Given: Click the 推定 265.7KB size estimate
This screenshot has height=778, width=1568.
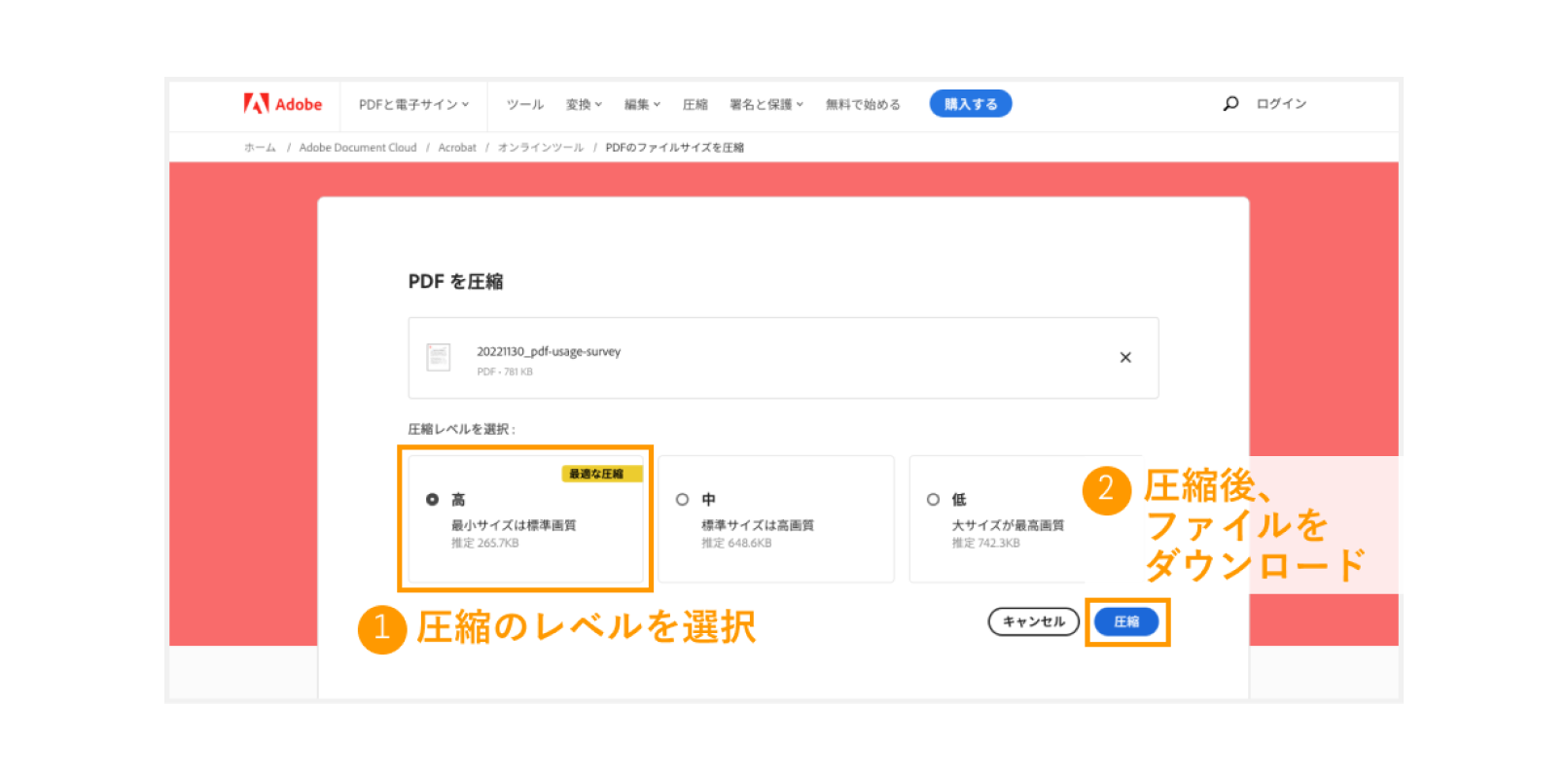Looking at the screenshot, I should [x=485, y=544].
